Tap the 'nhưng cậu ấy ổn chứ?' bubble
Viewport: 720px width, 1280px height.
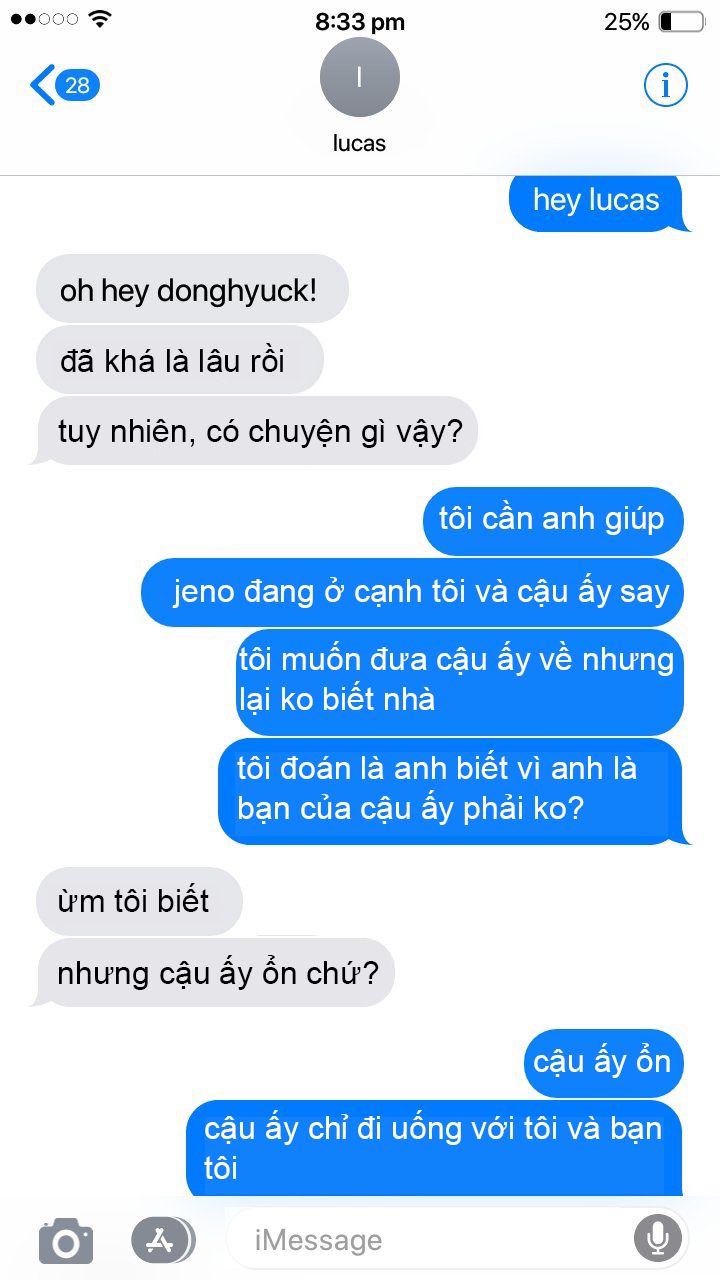(215, 972)
